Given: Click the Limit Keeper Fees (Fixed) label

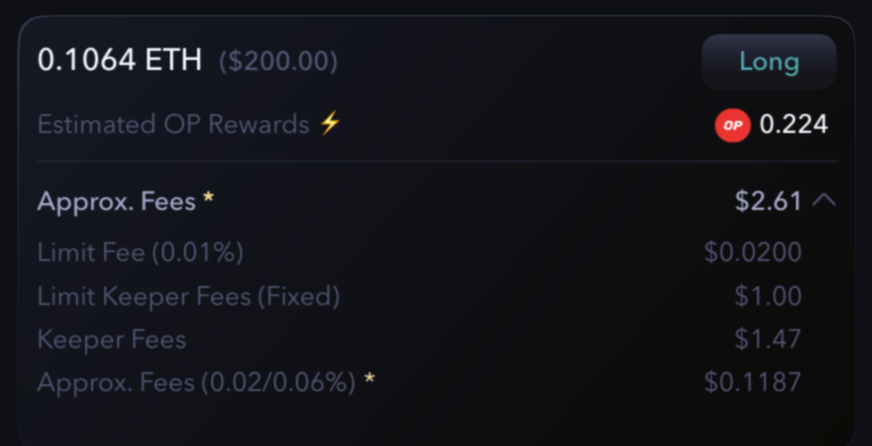Looking at the screenshot, I should tap(188, 296).
